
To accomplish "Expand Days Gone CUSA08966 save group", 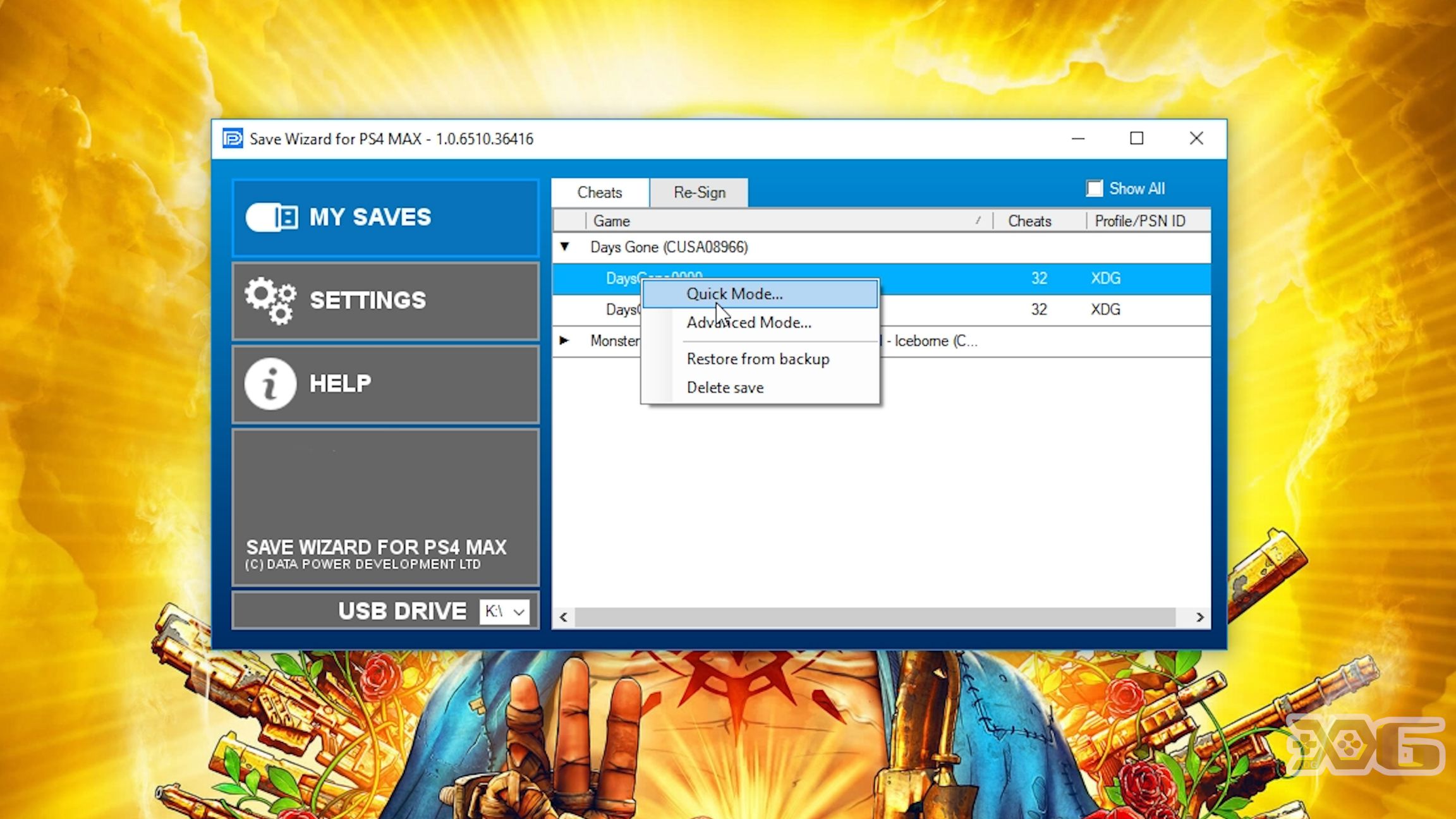I will pyautogui.click(x=564, y=247).
